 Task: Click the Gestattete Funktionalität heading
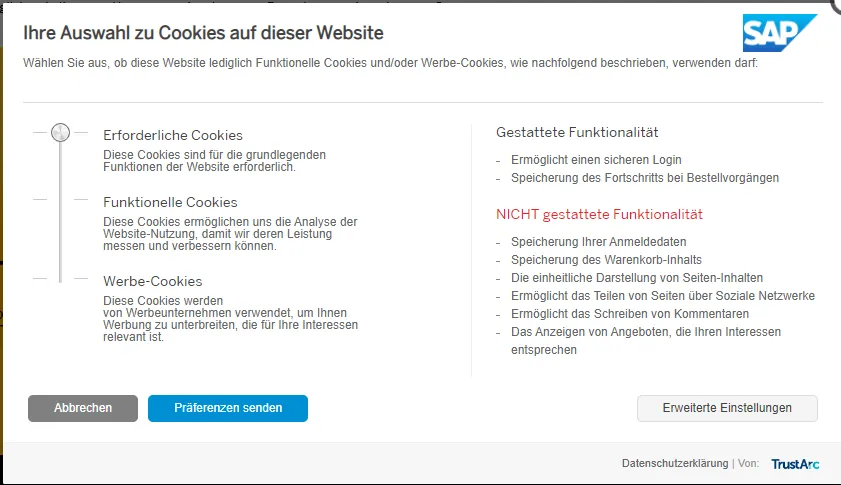coord(577,132)
